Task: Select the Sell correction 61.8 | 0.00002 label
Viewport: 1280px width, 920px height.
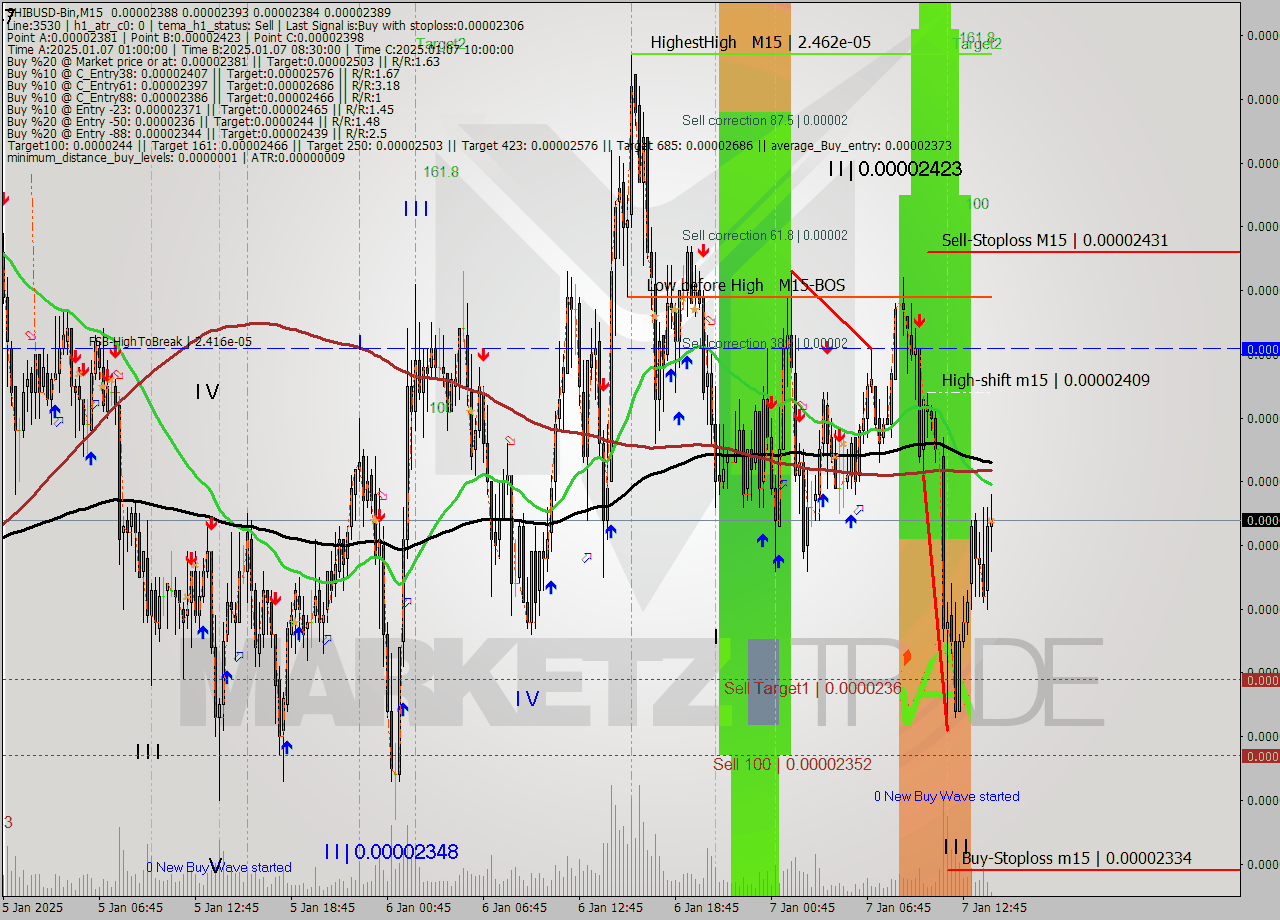Action: point(765,235)
